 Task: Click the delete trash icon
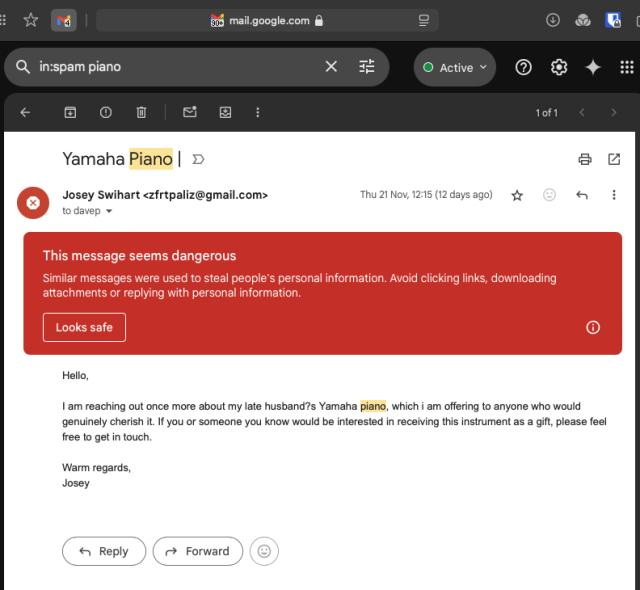pyautogui.click(x=142, y=113)
